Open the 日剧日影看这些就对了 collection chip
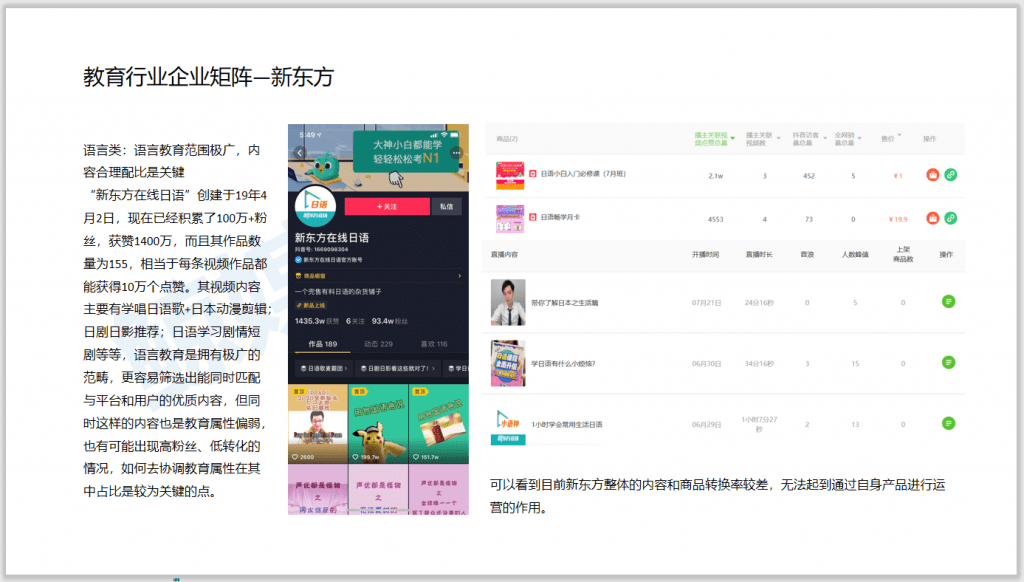Image resolution: width=1024 pixels, height=582 pixels. point(398,368)
